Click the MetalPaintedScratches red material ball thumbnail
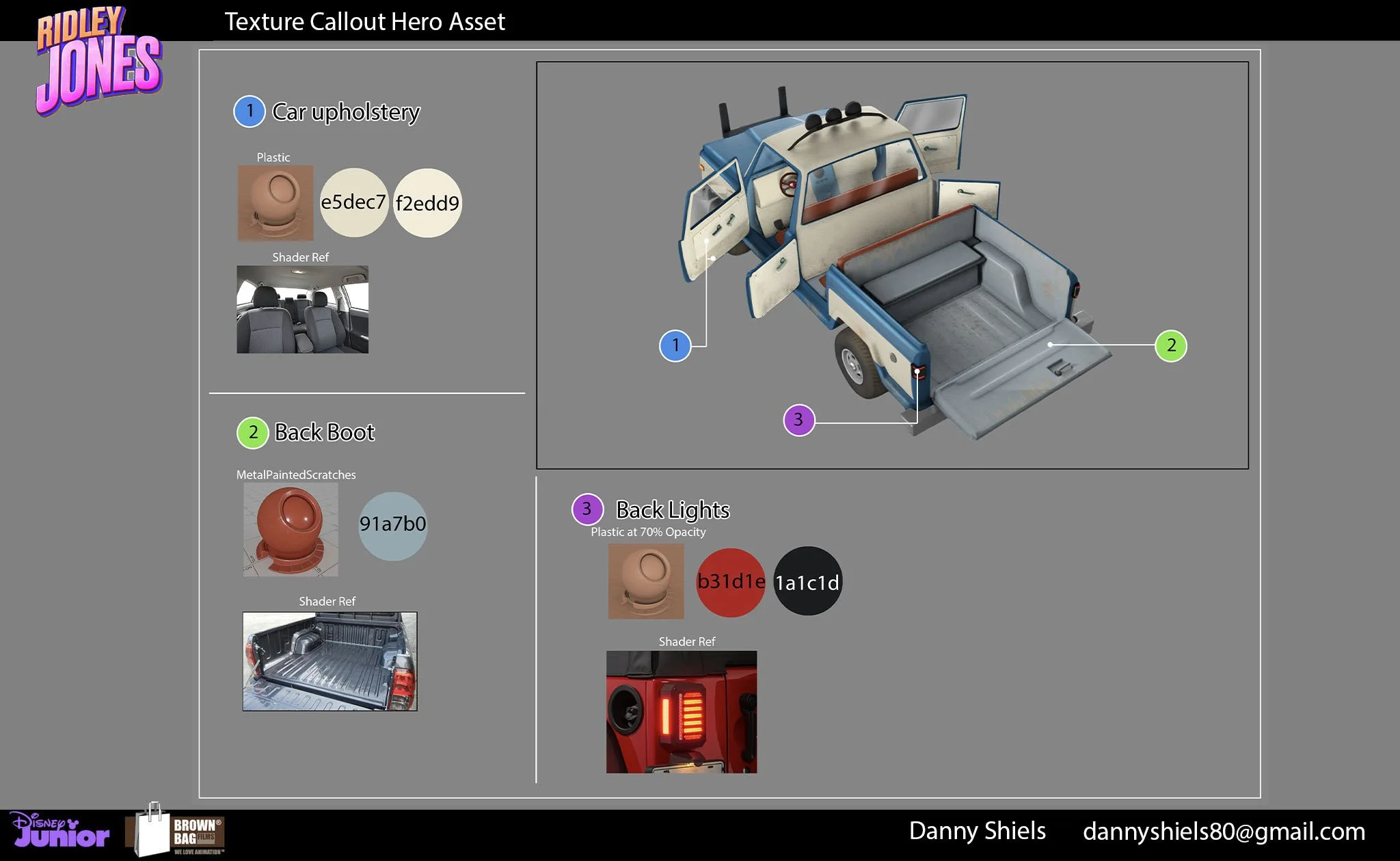Image resolution: width=1400 pixels, height=861 pixels. [x=291, y=530]
